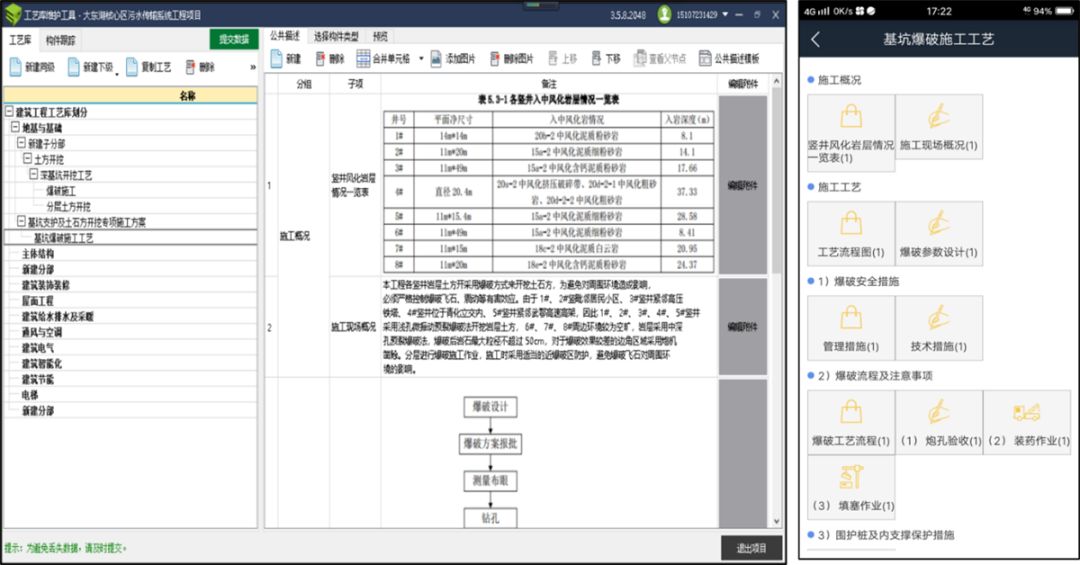Viewport: 1080px width, 565px height.
Task: Tap the 爆破参数设计(1) card on phone
Action: (x=939, y=234)
